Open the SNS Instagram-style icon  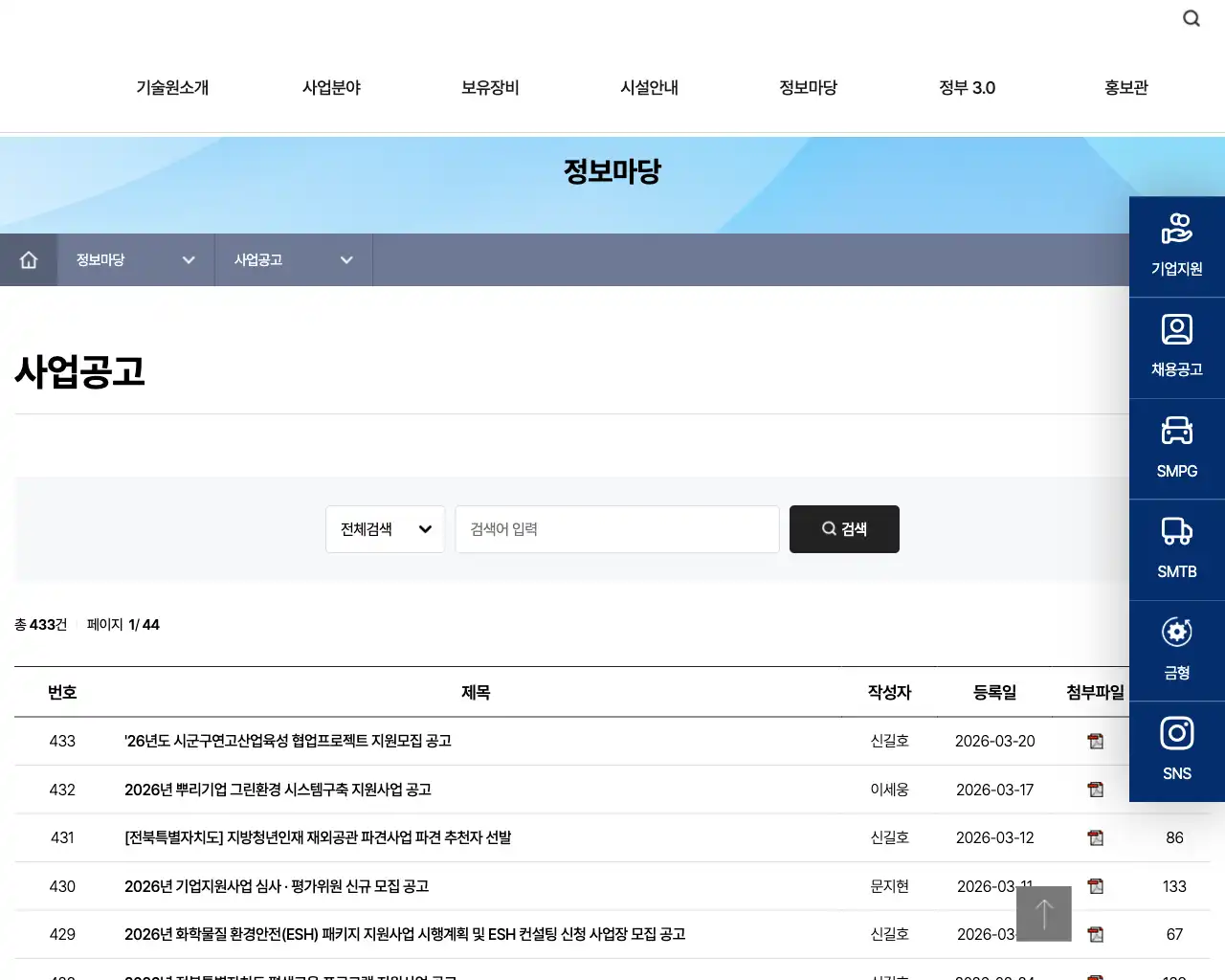[1176, 751]
